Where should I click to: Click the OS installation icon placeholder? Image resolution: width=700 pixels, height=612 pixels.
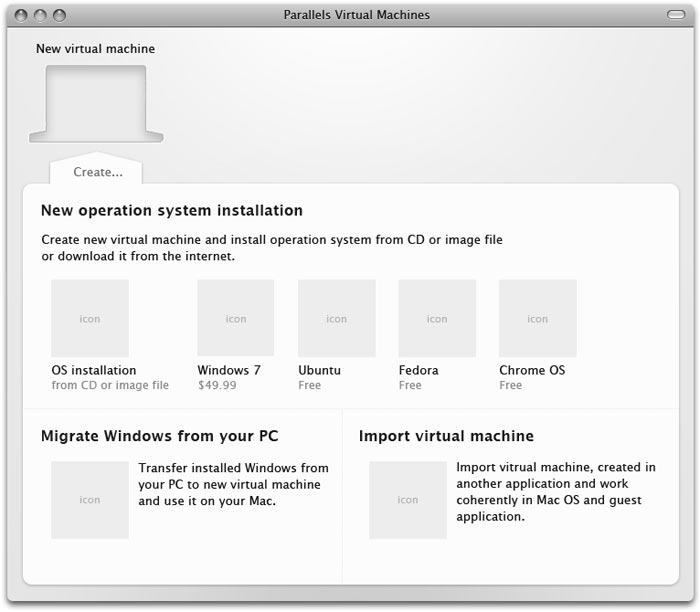tap(90, 318)
